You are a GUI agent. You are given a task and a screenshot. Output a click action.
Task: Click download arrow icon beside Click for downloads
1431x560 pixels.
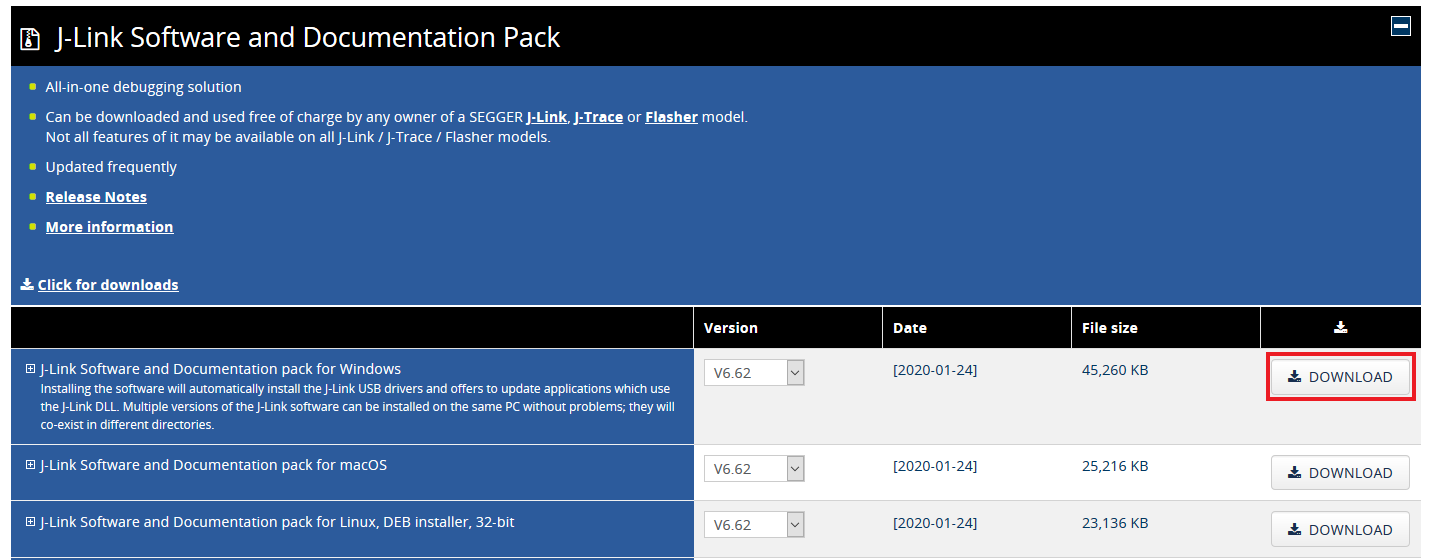click(x=27, y=285)
